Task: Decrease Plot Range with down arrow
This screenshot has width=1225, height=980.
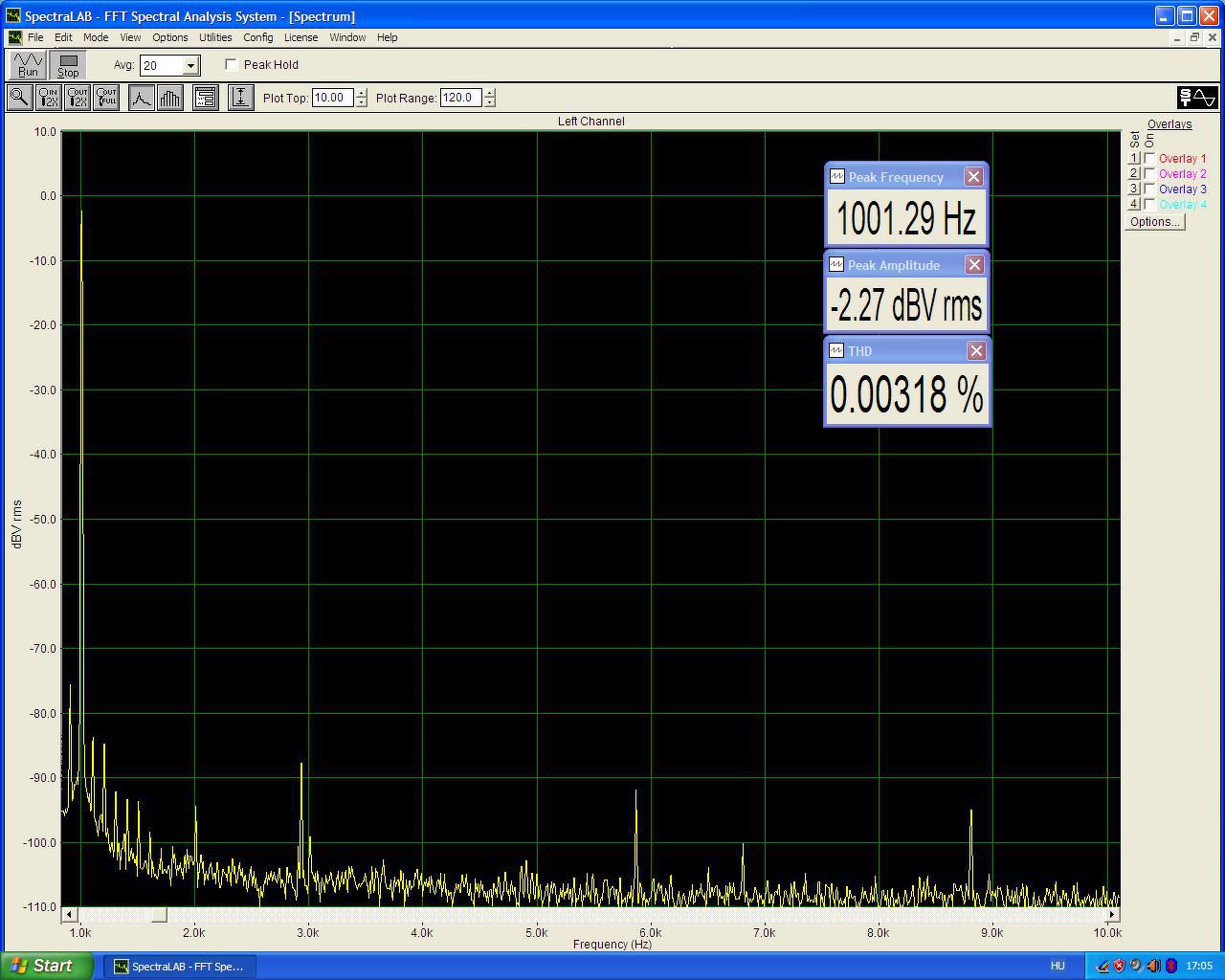Action: tap(490, 102)
